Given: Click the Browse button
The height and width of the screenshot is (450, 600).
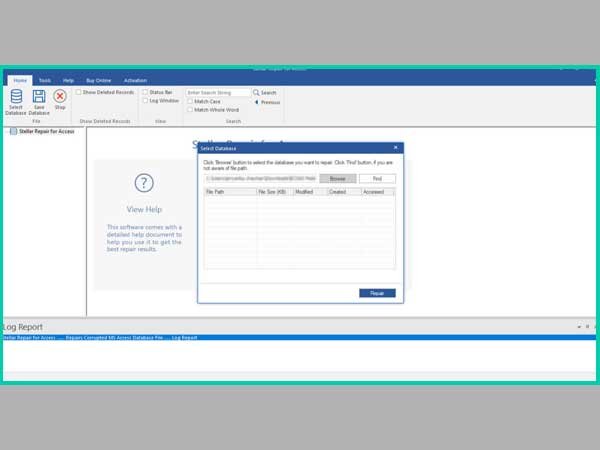Looking at the screenshot, I should [338, 179].
